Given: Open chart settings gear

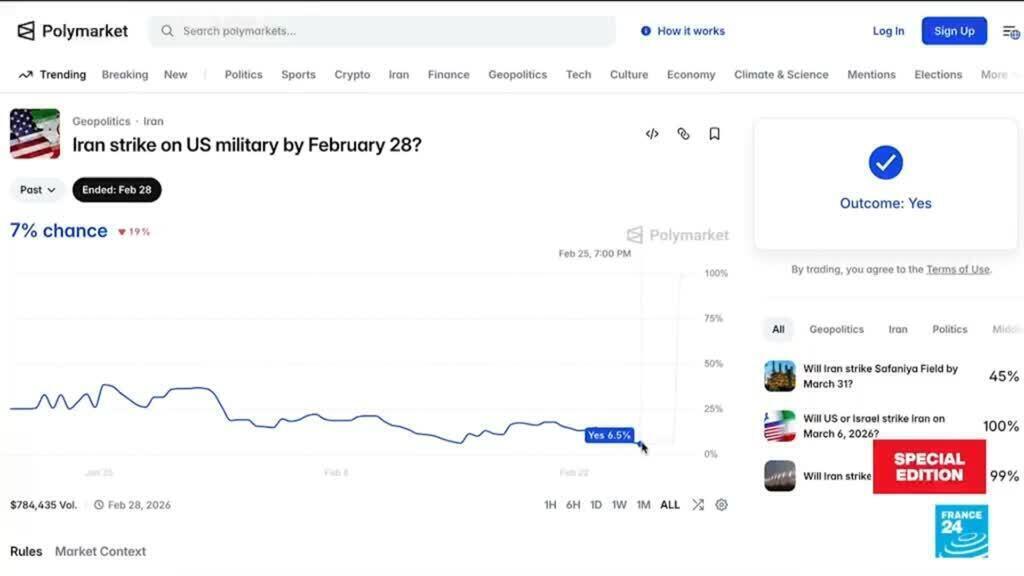Looking at the screenshot, I should 722,505.
